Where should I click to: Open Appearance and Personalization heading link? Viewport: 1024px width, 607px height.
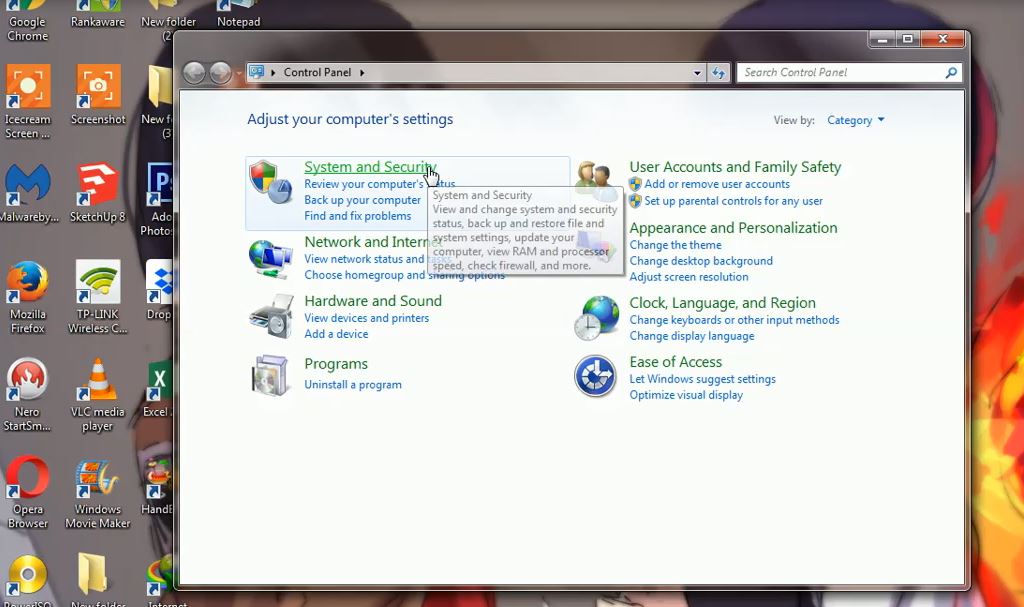tap(733, 228)
